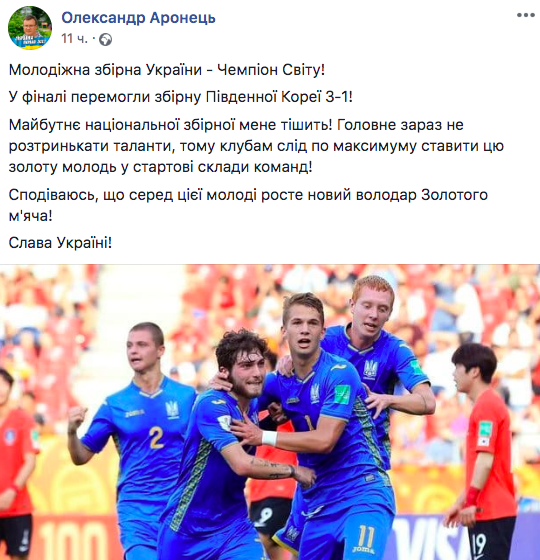
Task: Click the number 19 on the Korean player's shorts
Action: (480, 546)
